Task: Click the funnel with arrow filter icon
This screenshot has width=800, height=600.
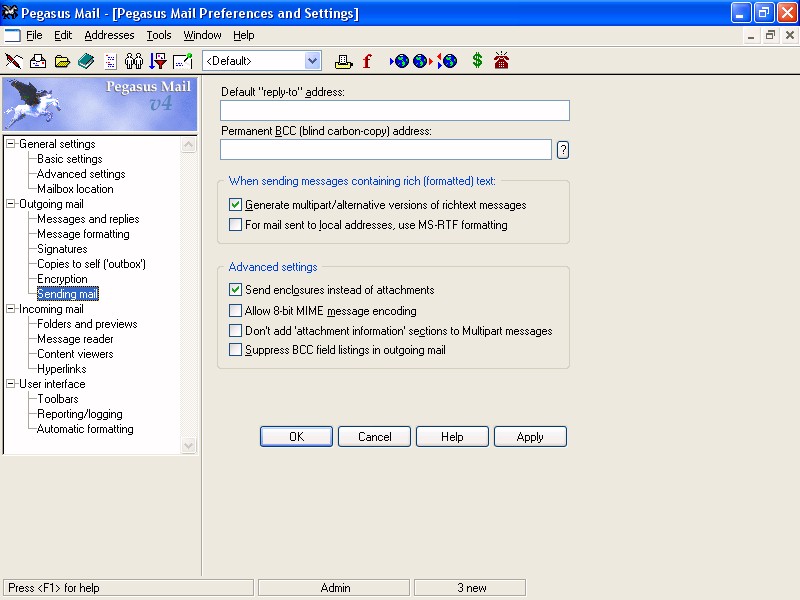Action: click(158, 61)
